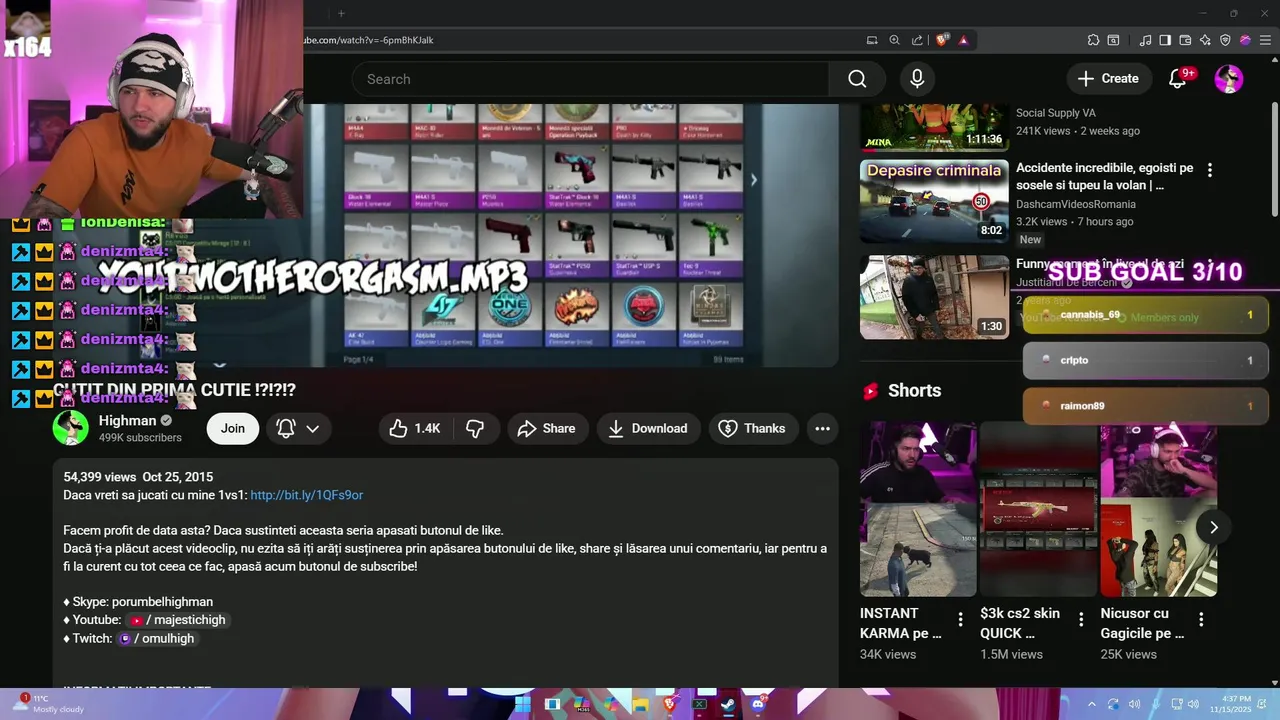
Task: Open Nicusor cu Gagicile short thumbnail
Action: (x=1159, y=509)
